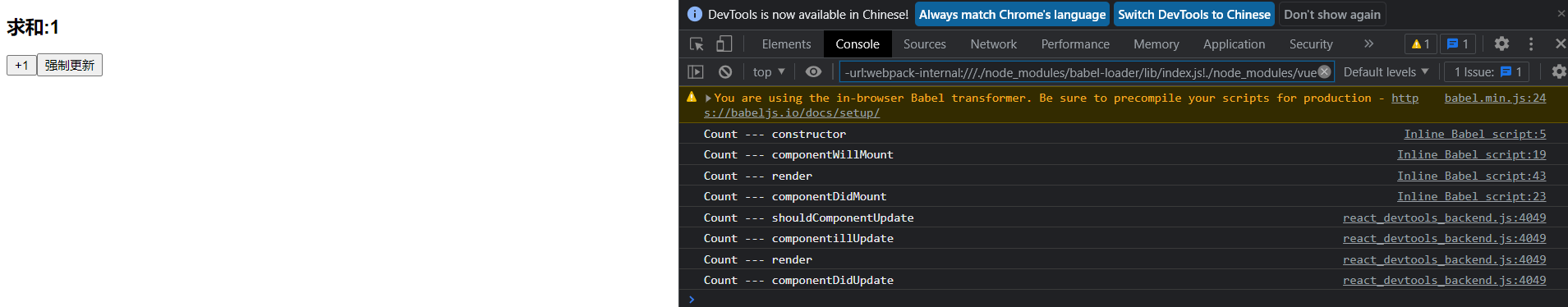The image size is (1568, 307).
Task: Open the Default levels dropdown
Action: pos(1386,72)
